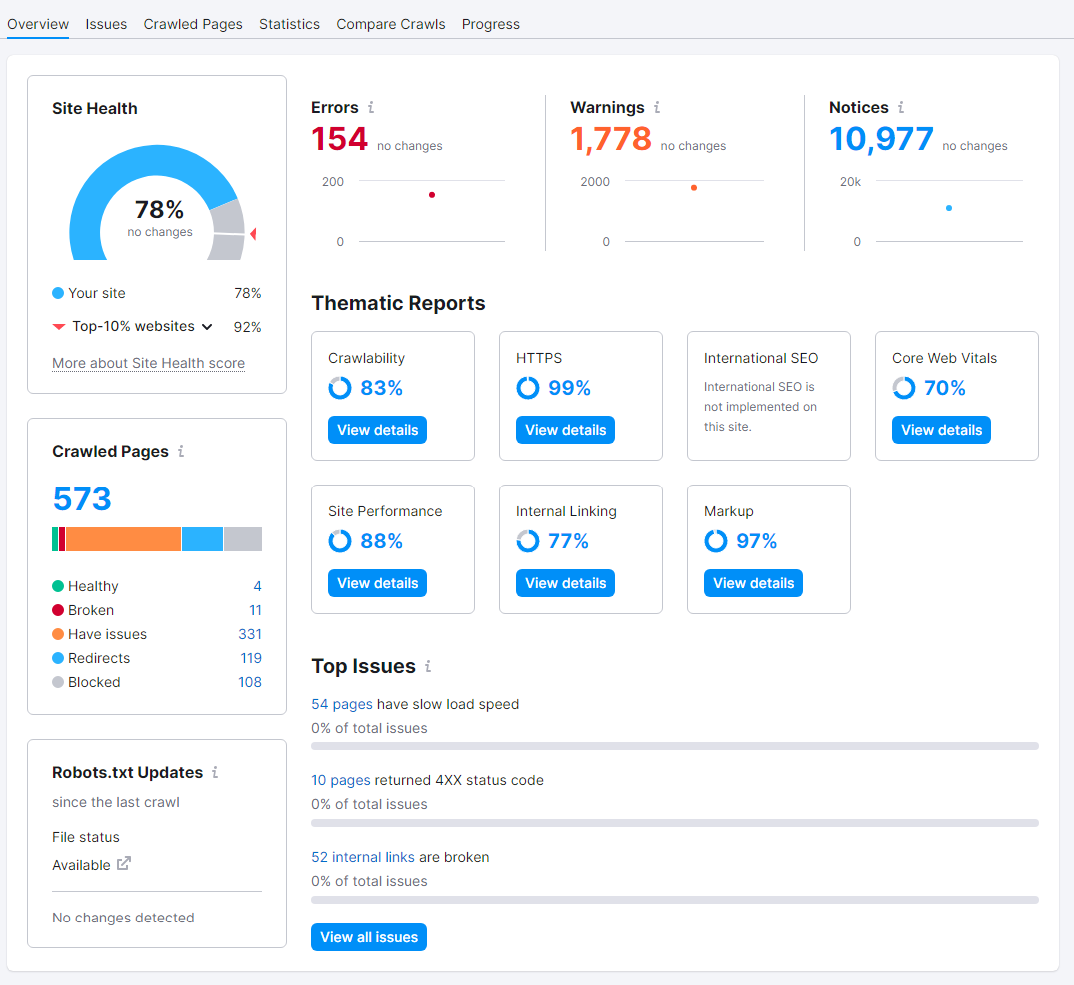The height and width of the screenshot is (985, 1074).
Task: Open More about Site Health score link
Action: tap(149, 363)
